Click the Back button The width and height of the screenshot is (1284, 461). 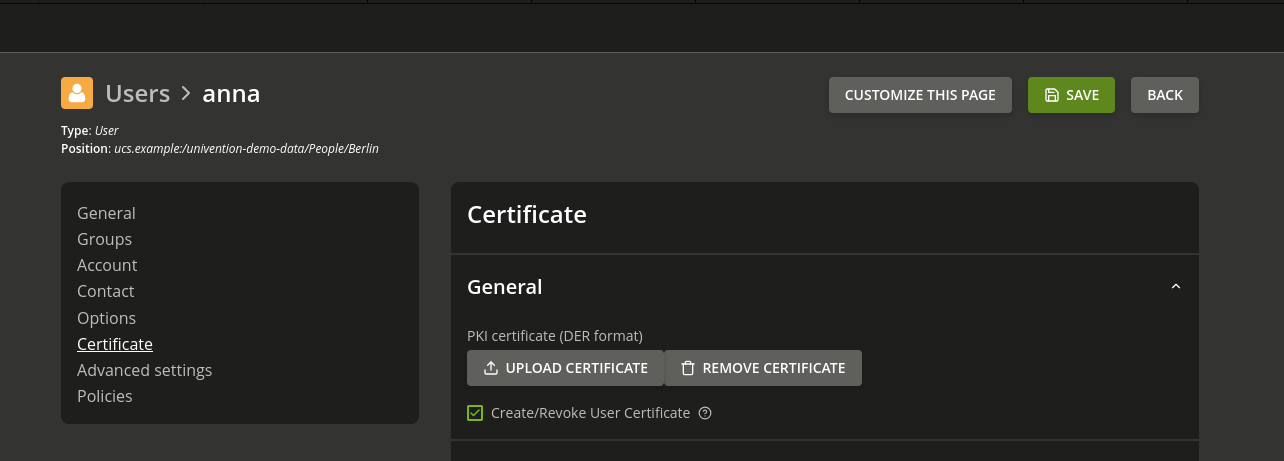1165,95
